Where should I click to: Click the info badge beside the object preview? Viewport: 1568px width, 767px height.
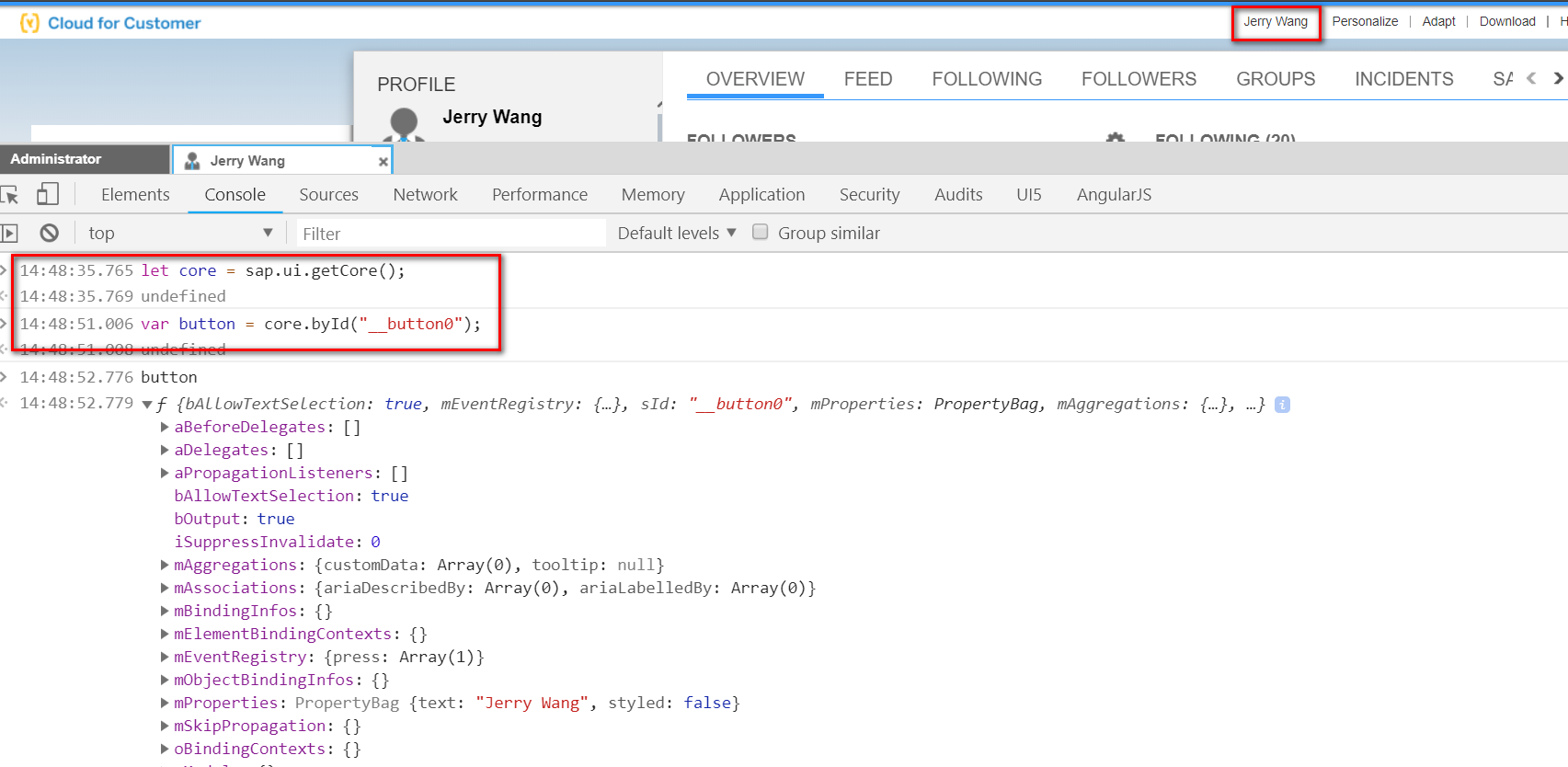pyautogui.click(x=1283, y=405)
